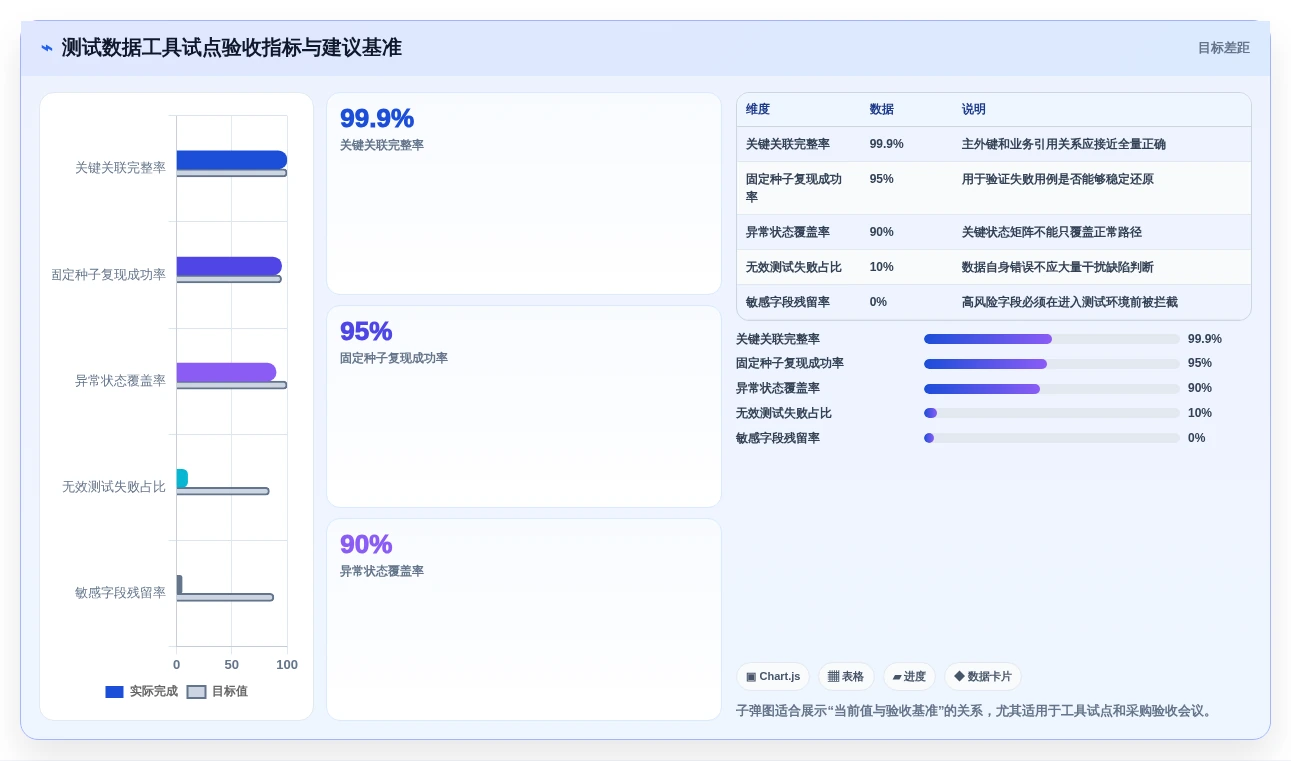
Task: Click the 固定种子复现成功率 progress bar
Action: (1052, 364)
